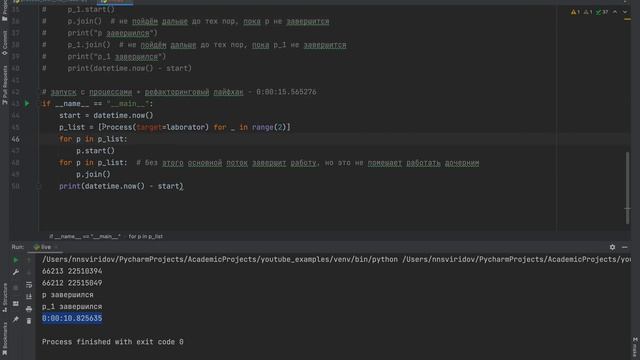The width and height of the screenshot is (640, 360).
Task: Open the Structure tool window
Action: [x=4, y=298]
